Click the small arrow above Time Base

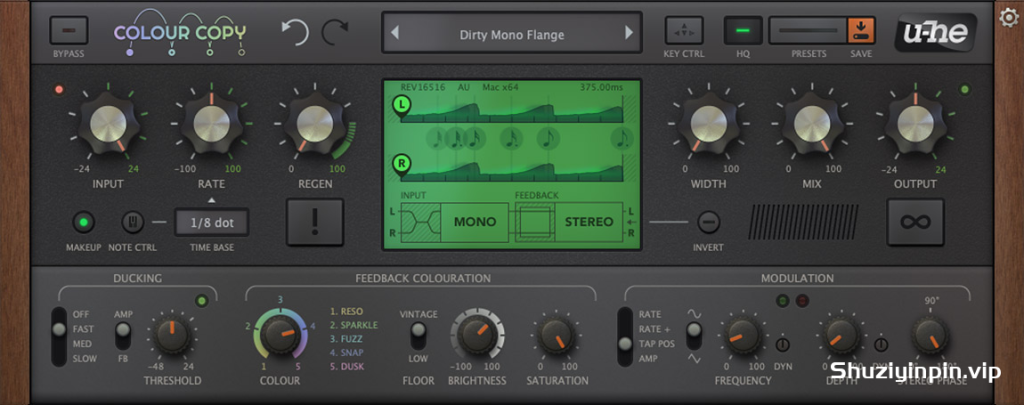click(x=212, y=201)
